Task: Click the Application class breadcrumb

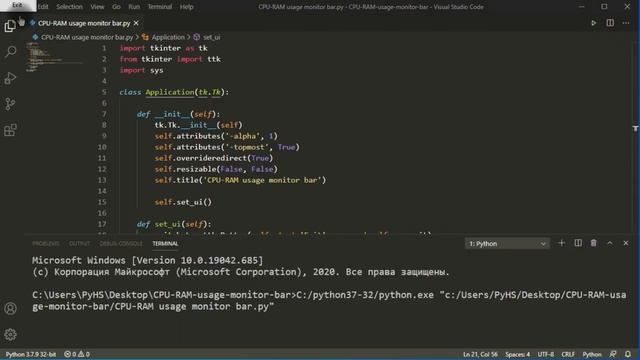Action: tap(168, 37)
